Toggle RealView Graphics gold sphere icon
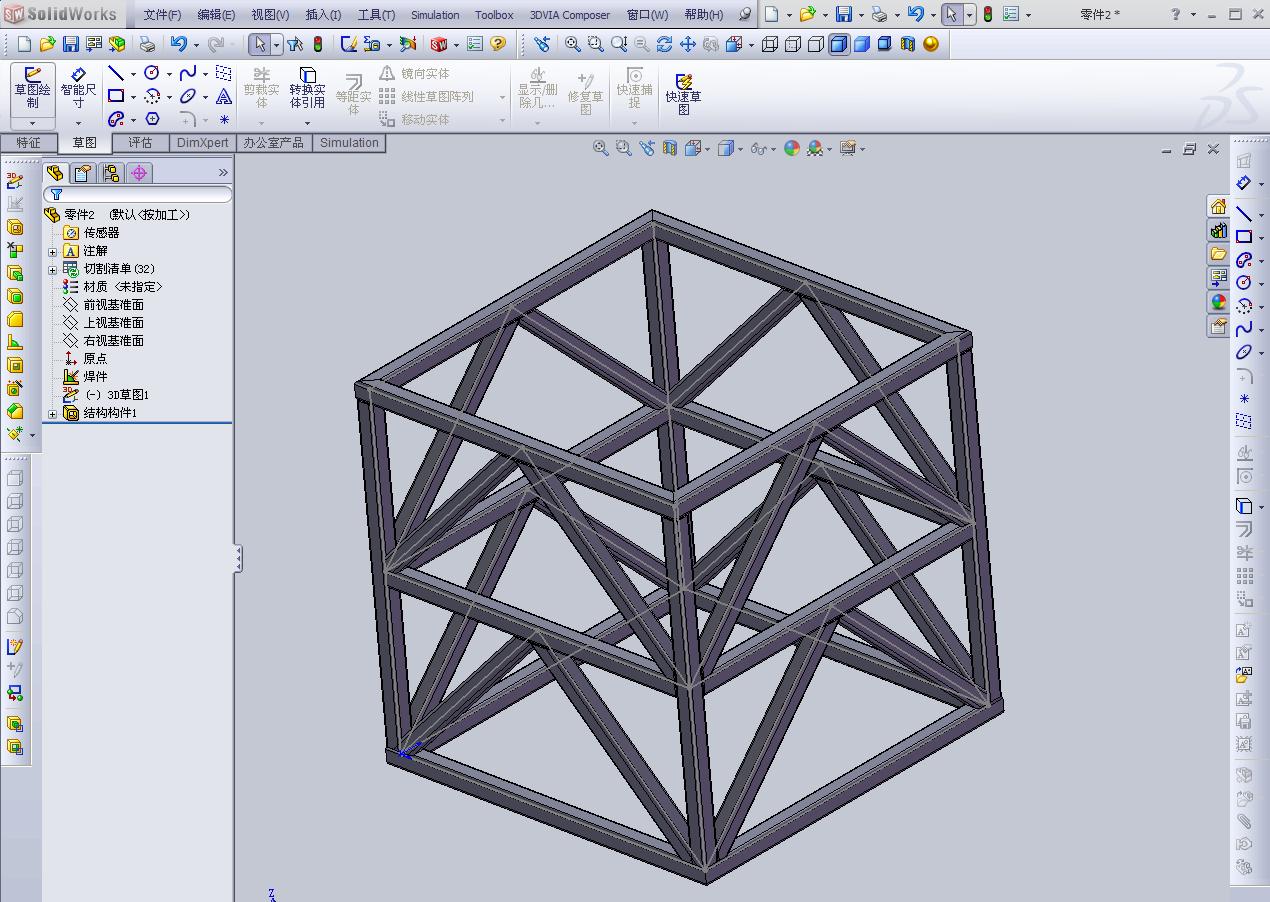The height and width of the screenshot is (902, 1270). click(931, 44)
